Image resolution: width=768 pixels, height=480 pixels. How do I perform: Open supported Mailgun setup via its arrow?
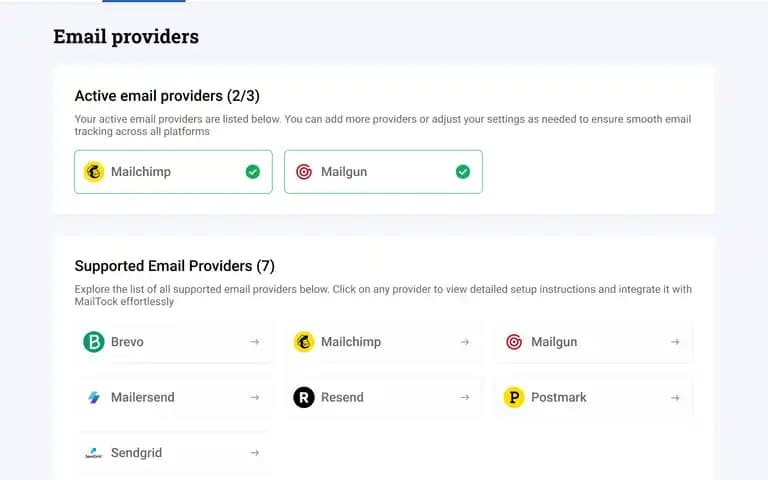tap(675, 342)
